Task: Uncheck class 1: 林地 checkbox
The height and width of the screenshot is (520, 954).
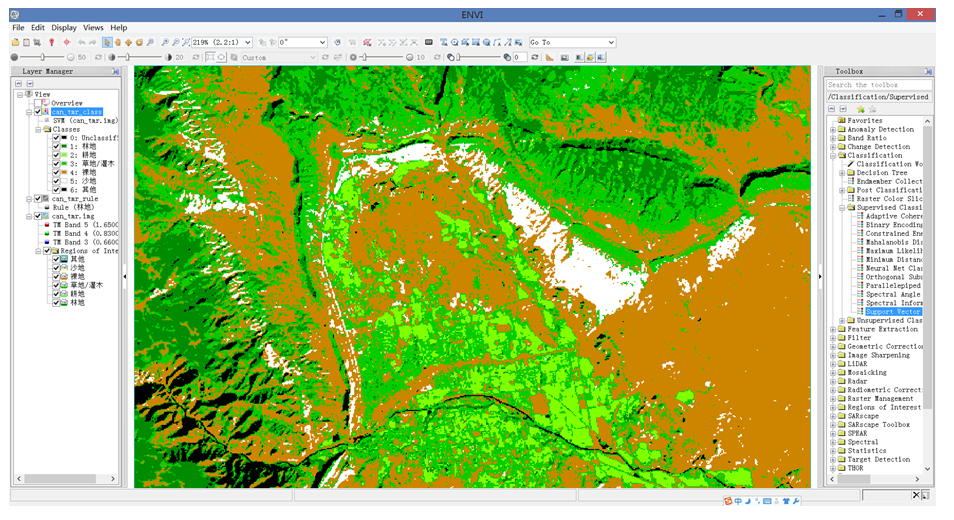Action: [56, 147]
